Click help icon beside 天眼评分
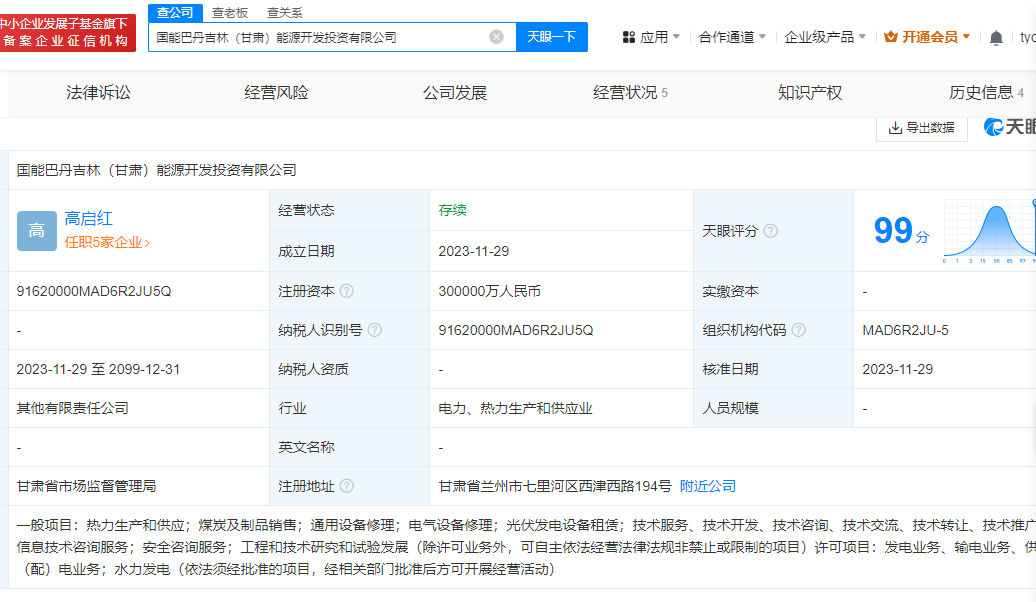The height and width of the screenshot is (602, 1036). point(770,231)
